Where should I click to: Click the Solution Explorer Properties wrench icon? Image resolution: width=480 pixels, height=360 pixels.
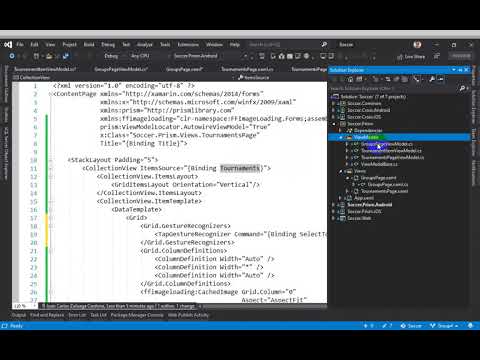click(432, 79)
